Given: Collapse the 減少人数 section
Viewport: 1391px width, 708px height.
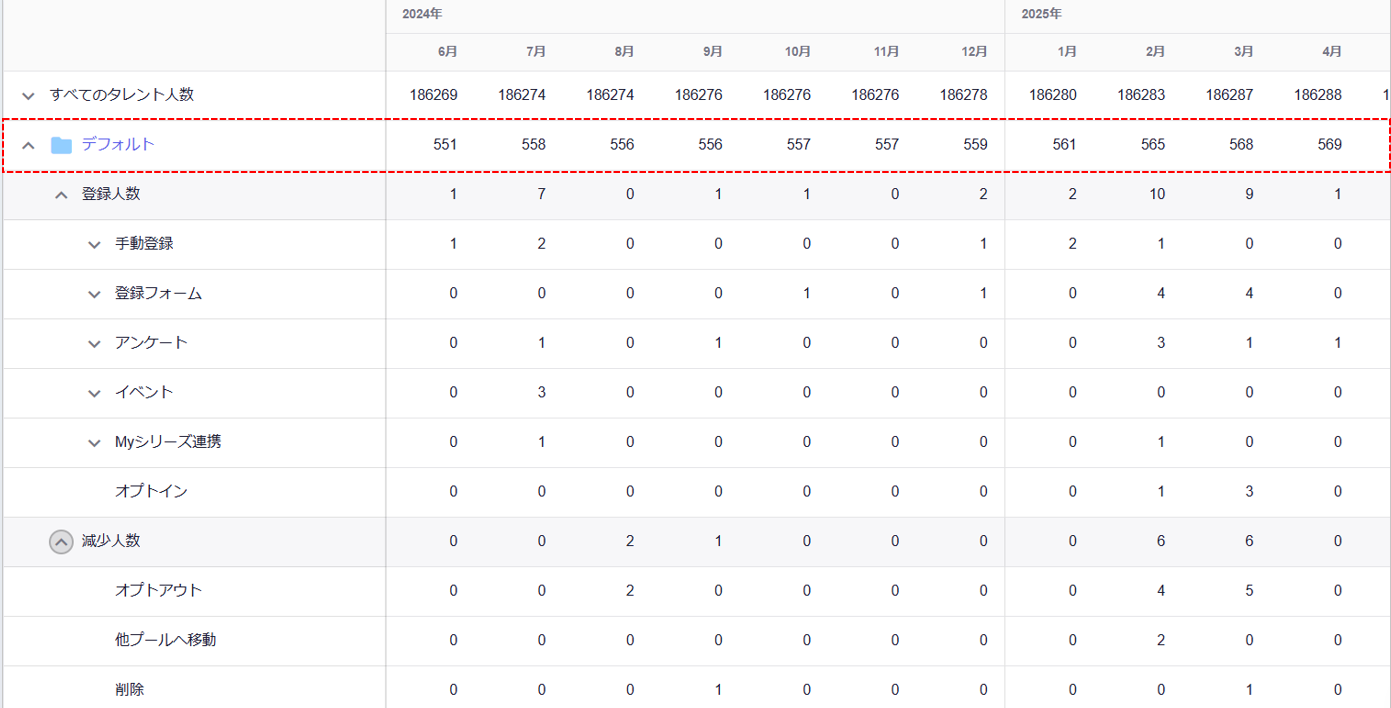Looking at the screenshot, I should coord(61,542).
